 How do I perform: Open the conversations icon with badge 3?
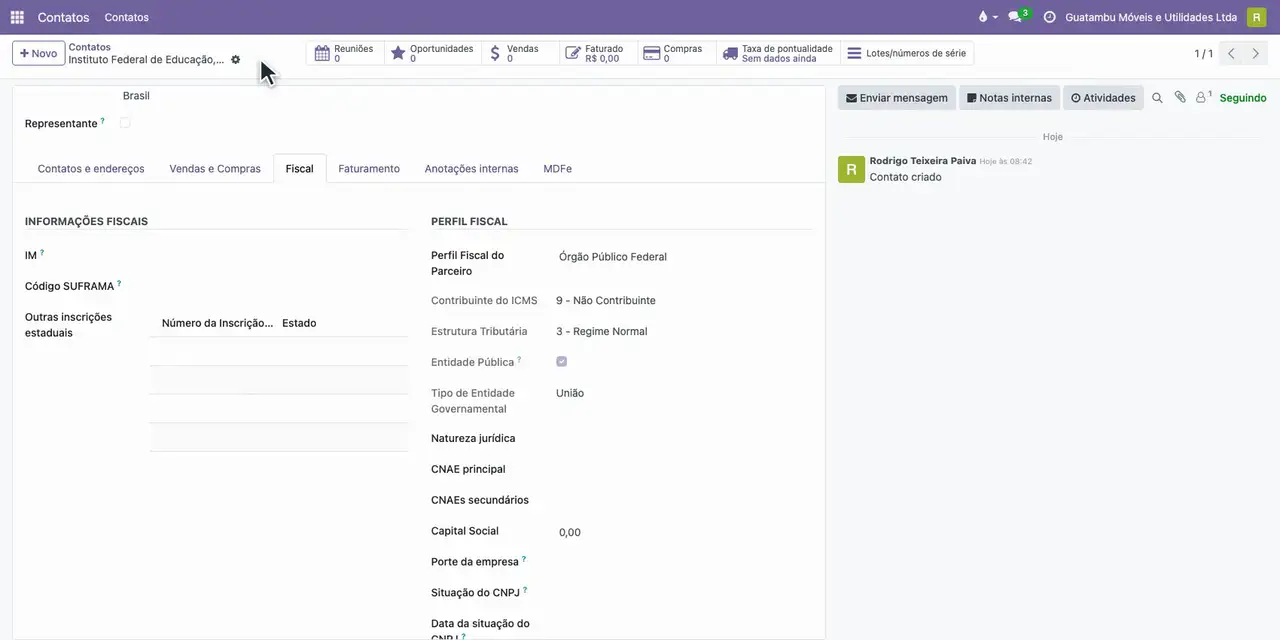coord(1018,17)
